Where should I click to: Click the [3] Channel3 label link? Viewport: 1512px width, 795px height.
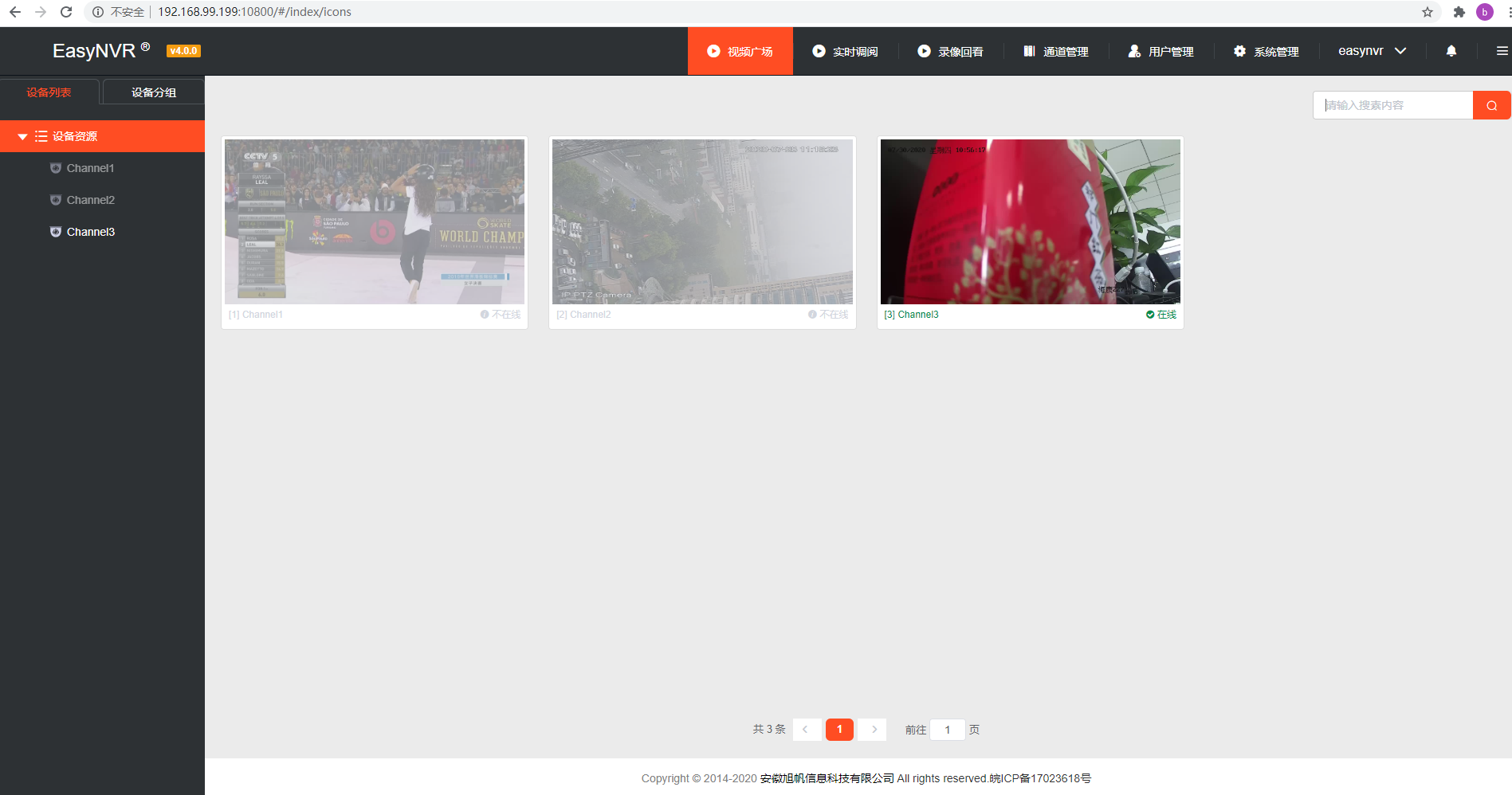[911, 315]
